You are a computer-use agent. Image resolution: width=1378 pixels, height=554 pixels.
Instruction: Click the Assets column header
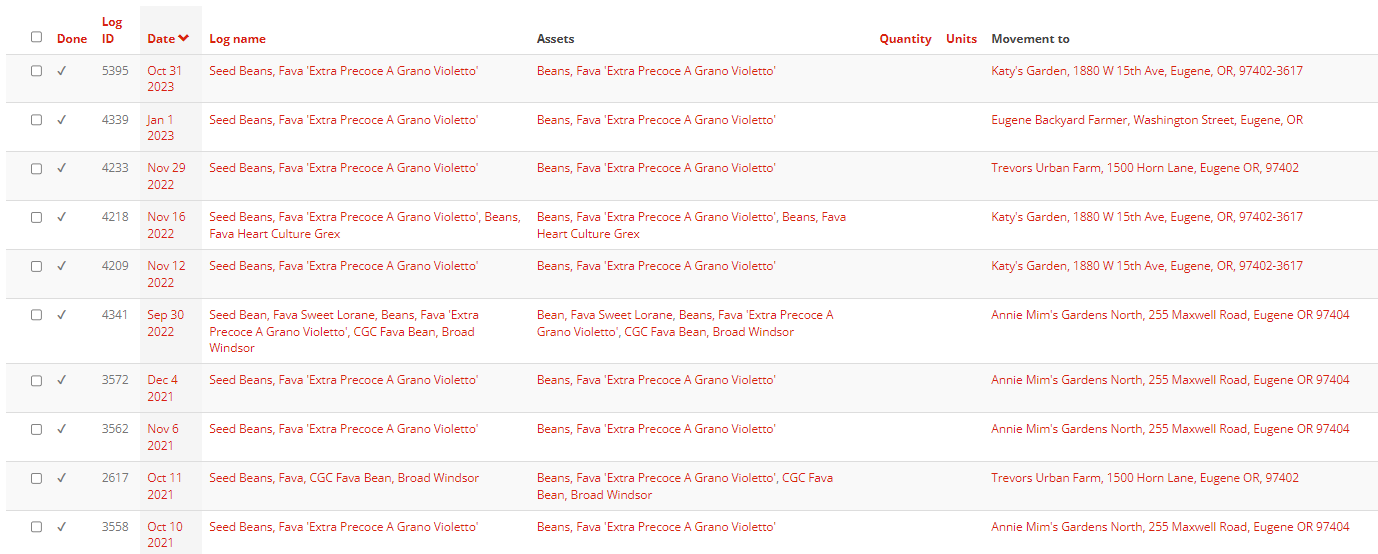point(556,39)
